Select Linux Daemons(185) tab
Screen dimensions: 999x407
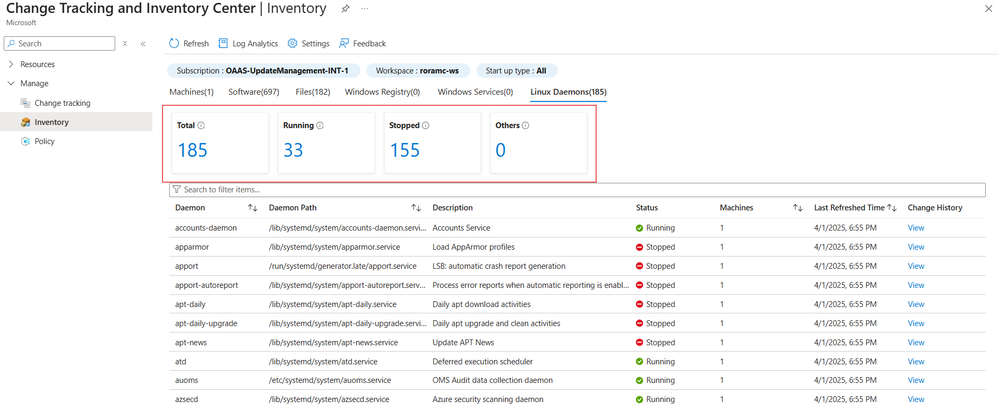[568, 92]
